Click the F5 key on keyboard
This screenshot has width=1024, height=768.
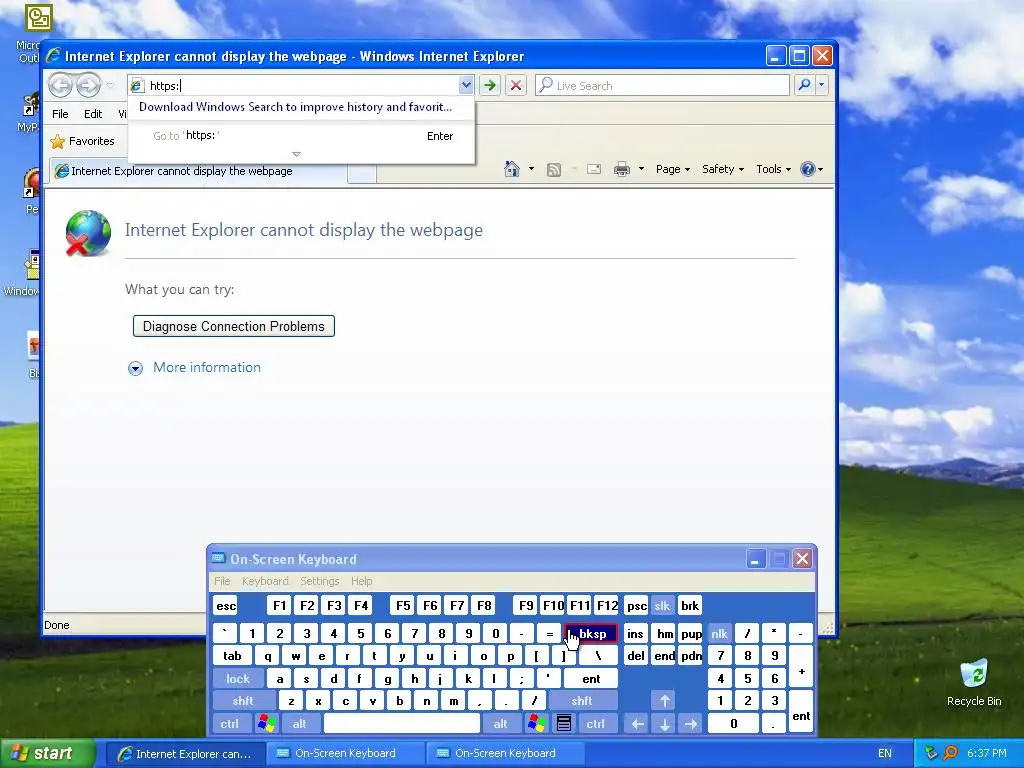[404, 605]
